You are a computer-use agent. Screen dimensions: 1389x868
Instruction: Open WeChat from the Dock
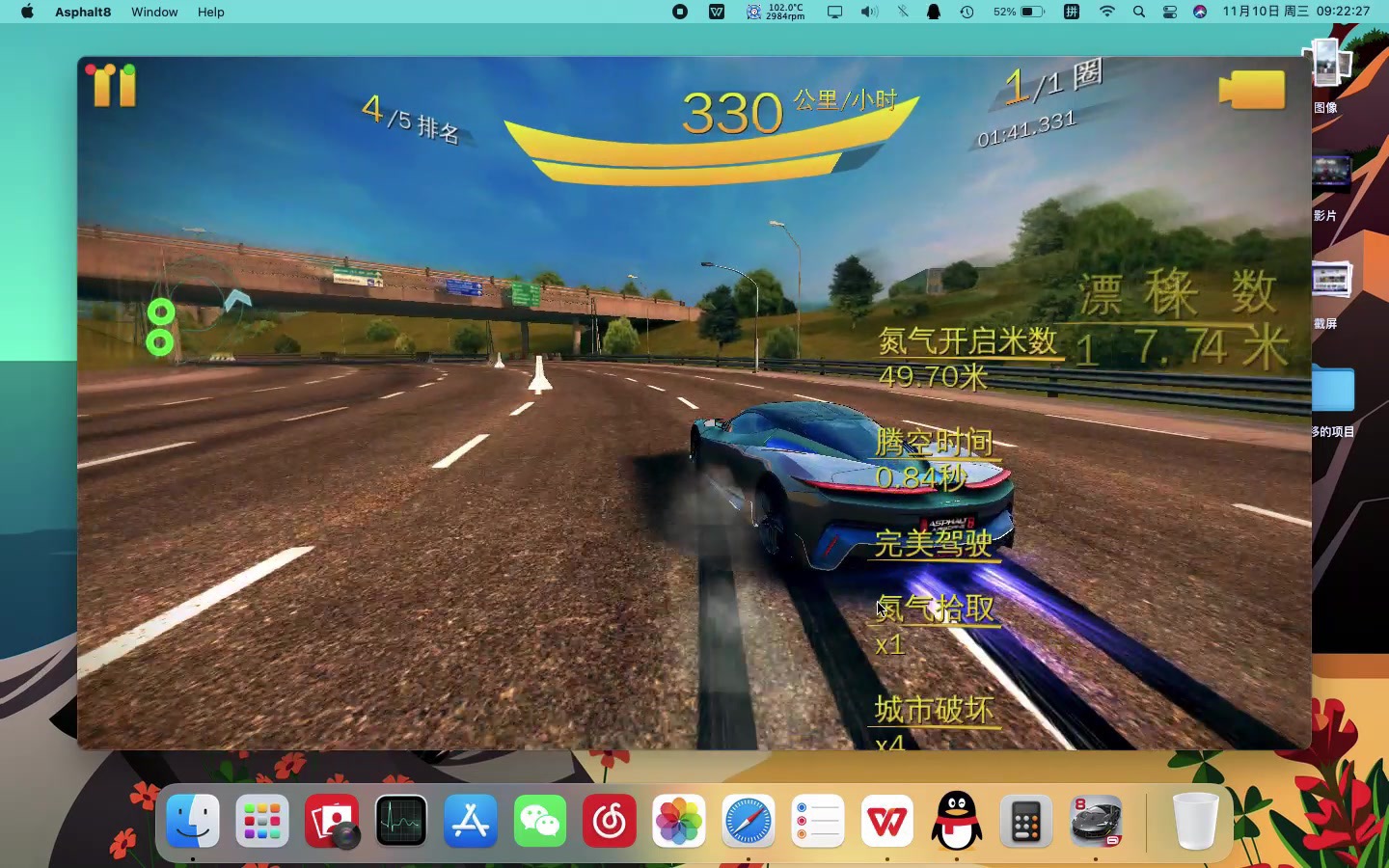tap(540, 822)
